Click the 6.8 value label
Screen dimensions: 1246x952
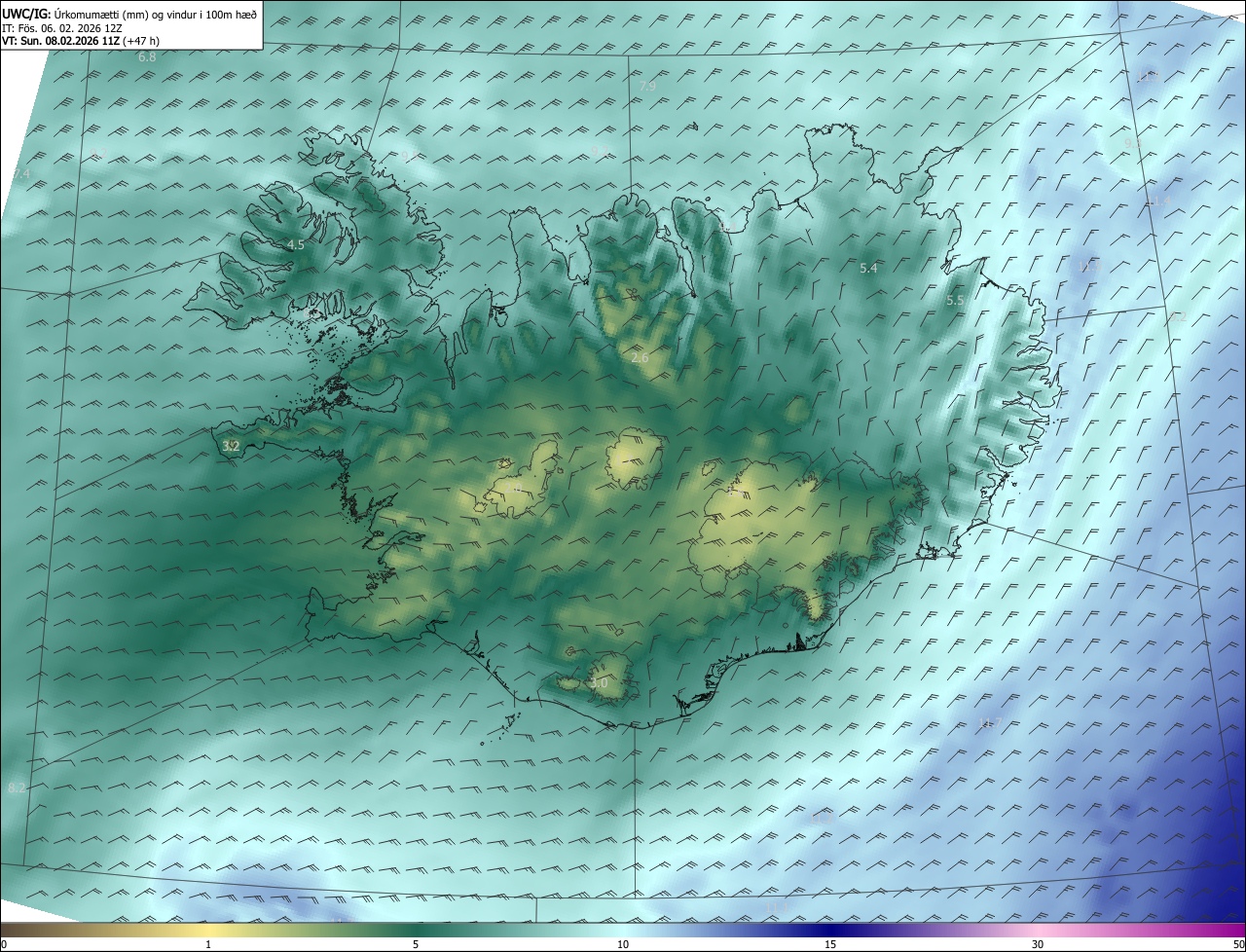click(x=147, y=57)
